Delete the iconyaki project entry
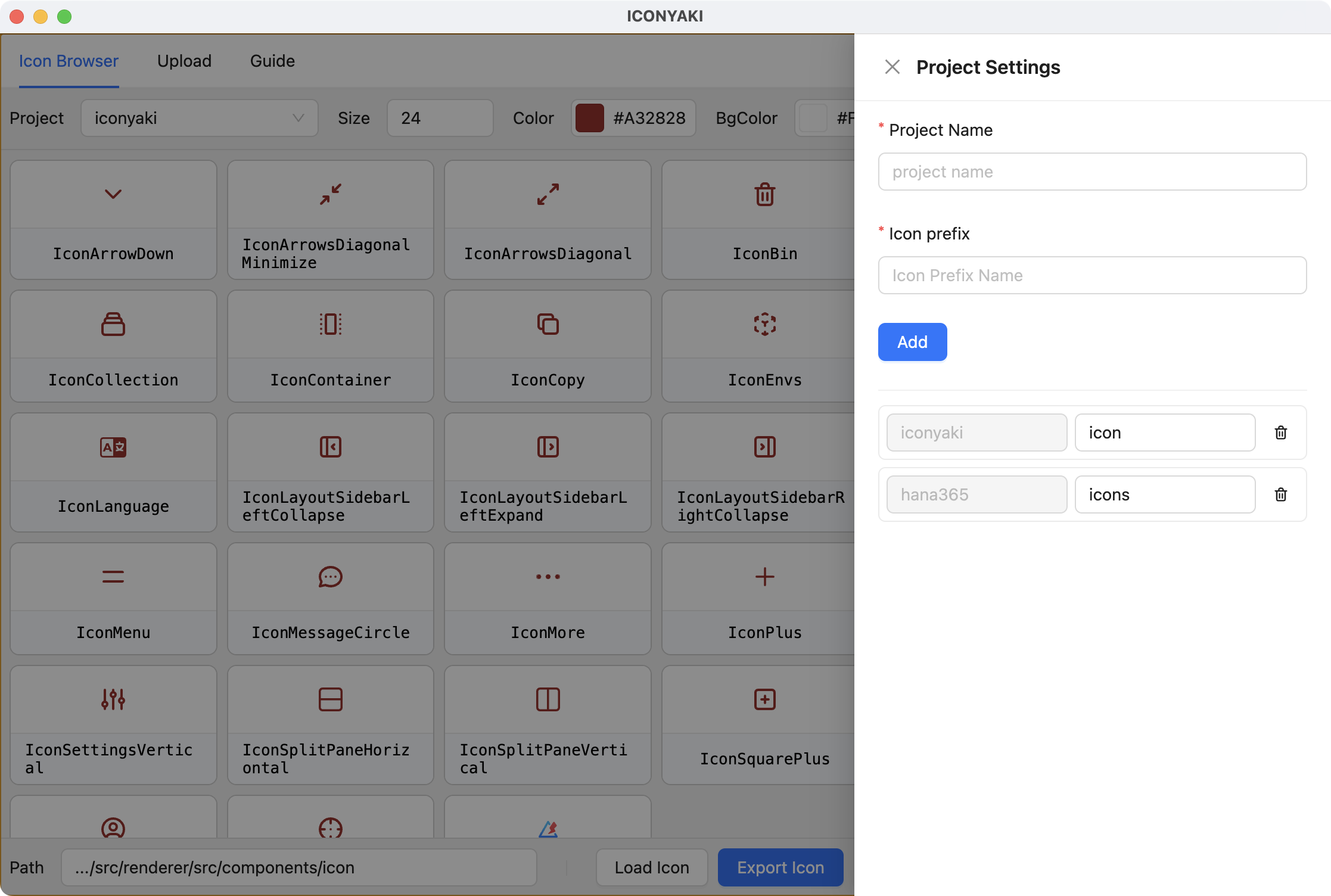The image size is (1331, 896). 1280,433
